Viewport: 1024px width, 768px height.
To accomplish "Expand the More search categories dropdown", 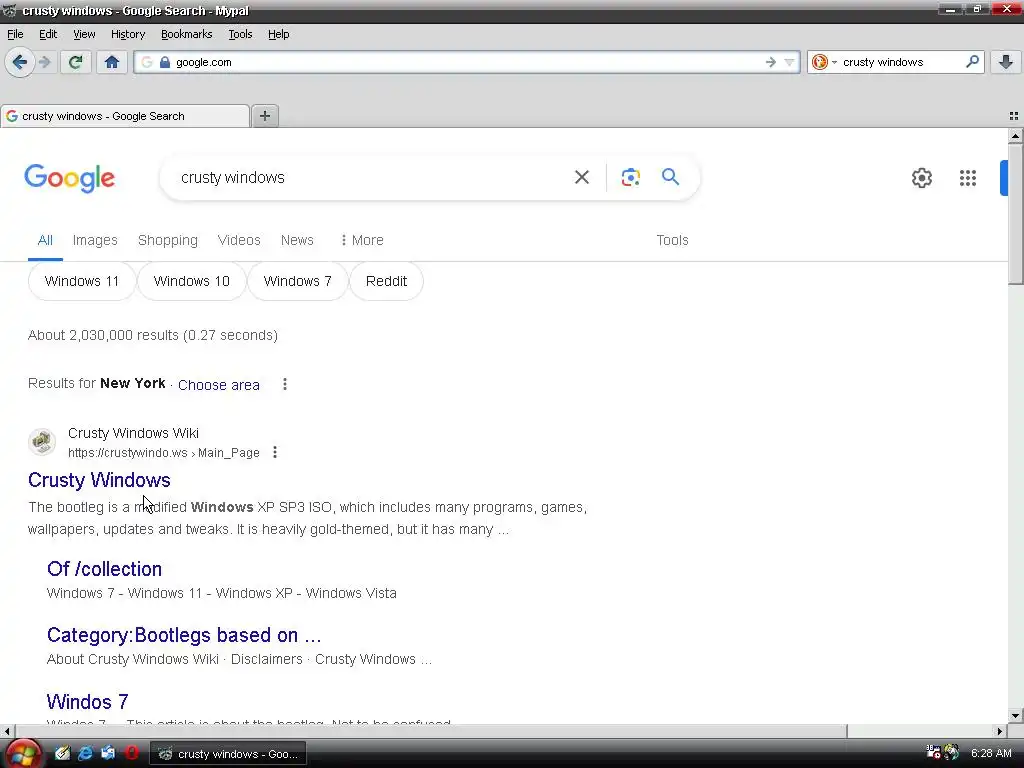I will point(362,240).
